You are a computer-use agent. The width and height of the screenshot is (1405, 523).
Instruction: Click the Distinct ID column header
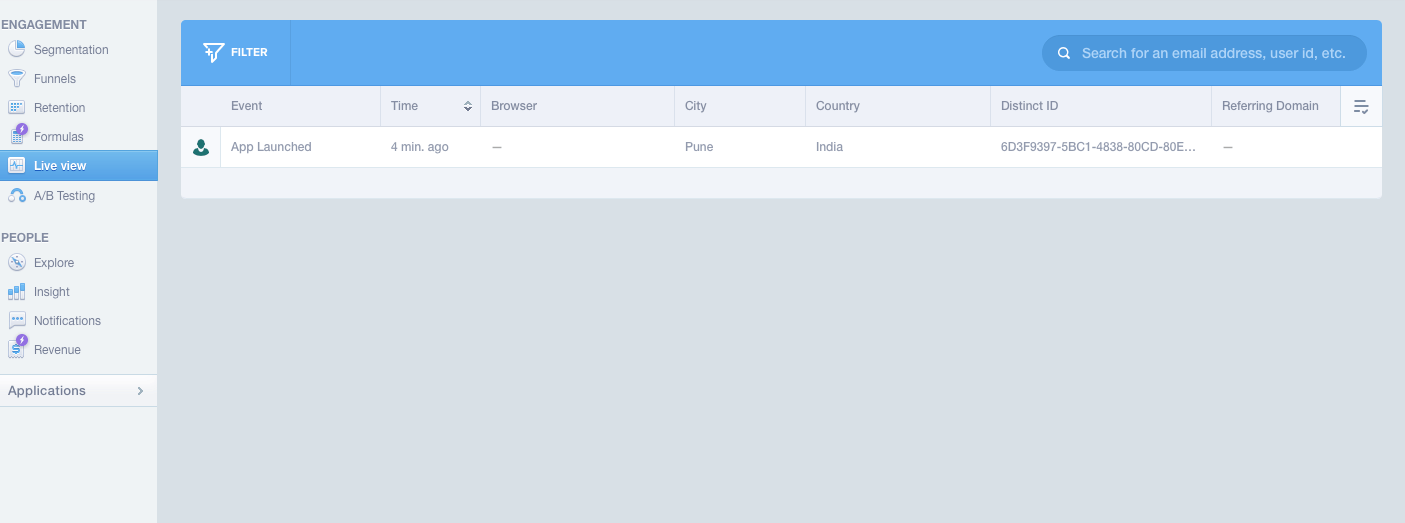[1101, 105]
